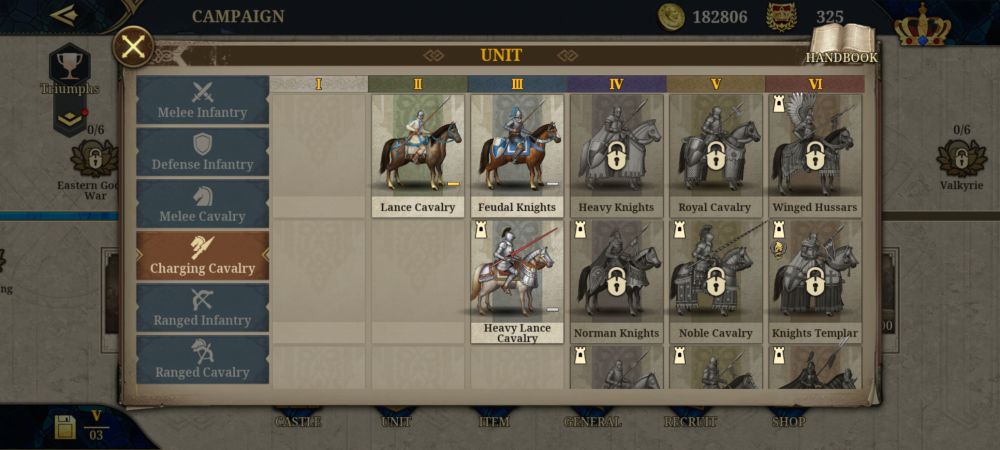Open the Ranged Cavalry category
The image size is (1000, 450).
point(202,360)
